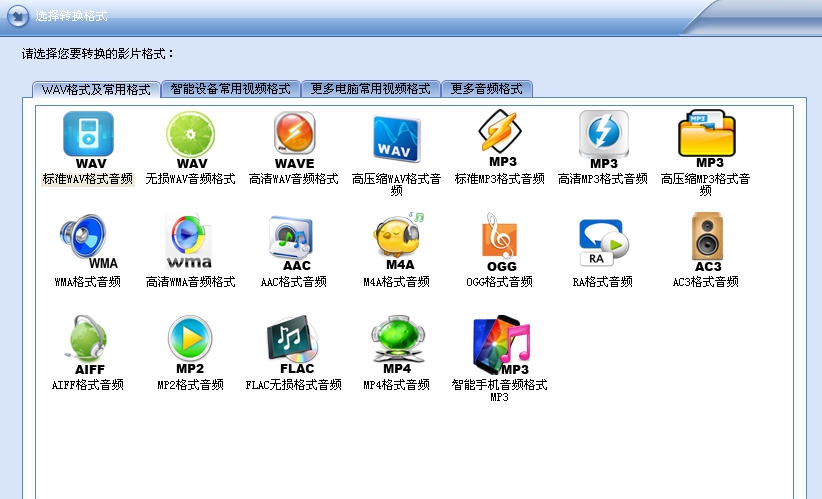Click the 标准MP3格式音频 label
822x499 pixels.
(x=500, y=179)
